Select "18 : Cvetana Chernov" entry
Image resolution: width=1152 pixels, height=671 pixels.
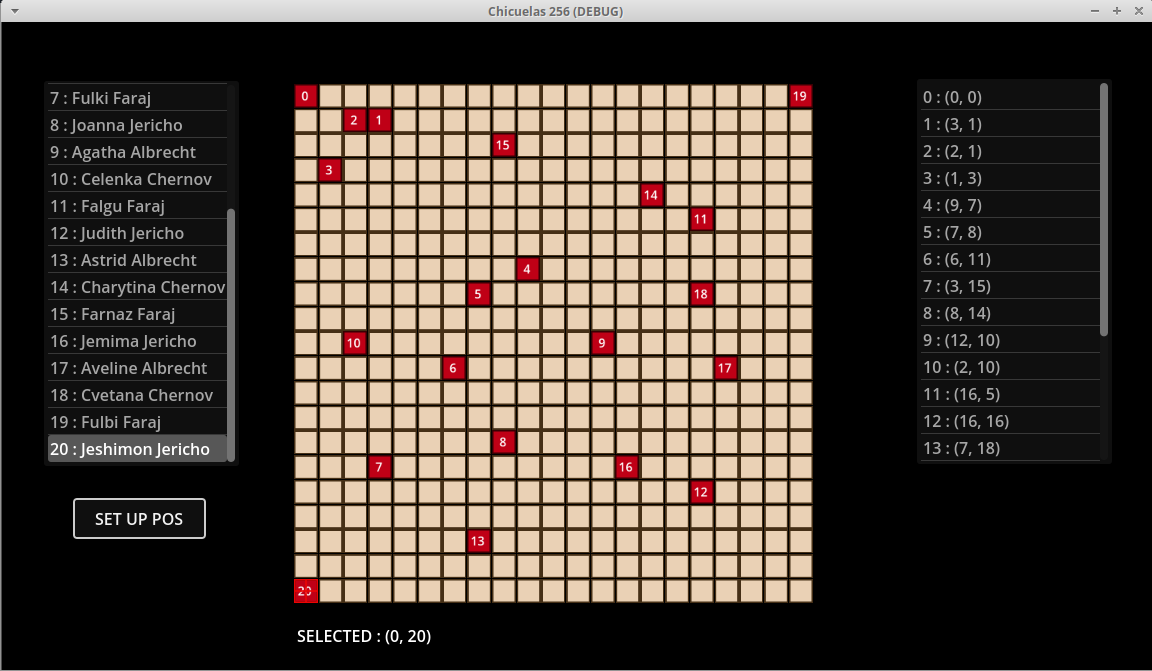137,395
